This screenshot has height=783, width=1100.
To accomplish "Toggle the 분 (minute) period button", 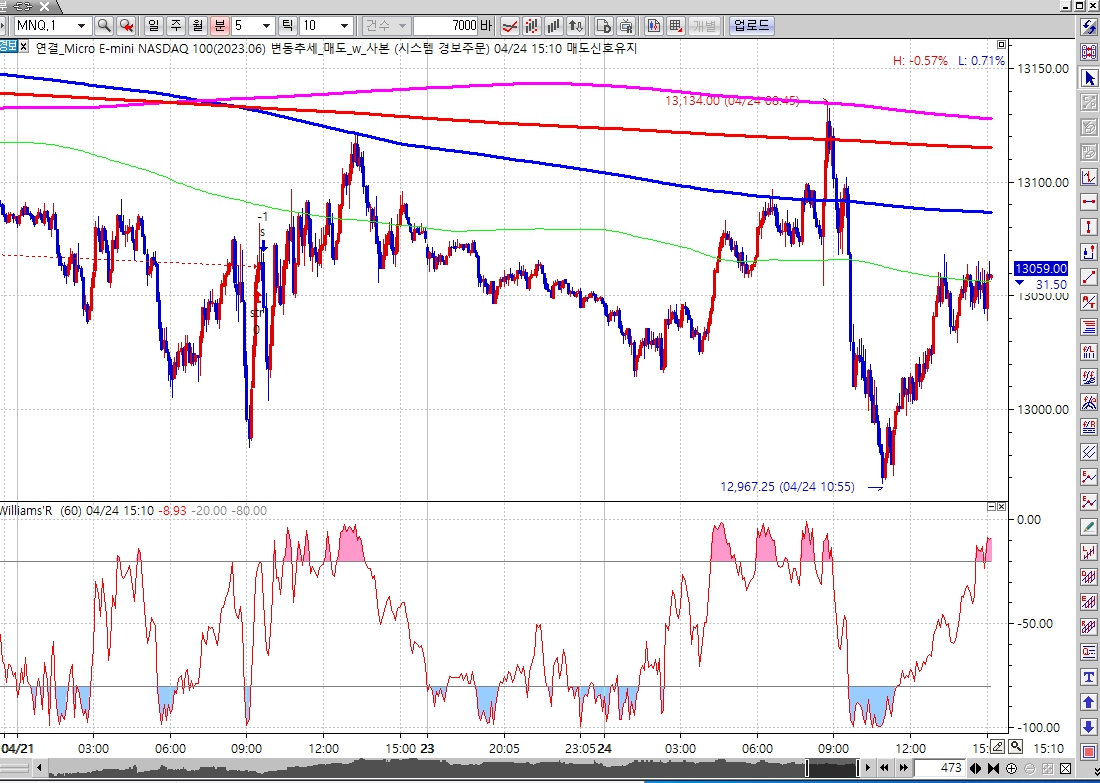I will click(220, 25).
